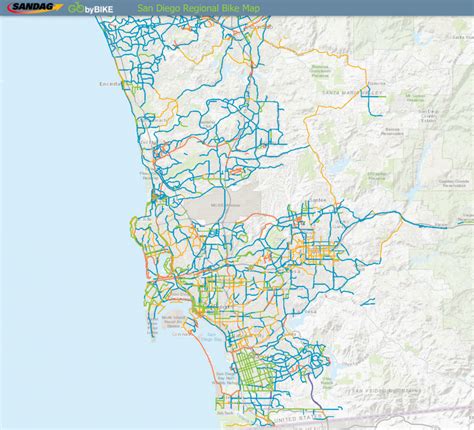
Task: Click the purple bike route near the border
Action: (314, 391)
